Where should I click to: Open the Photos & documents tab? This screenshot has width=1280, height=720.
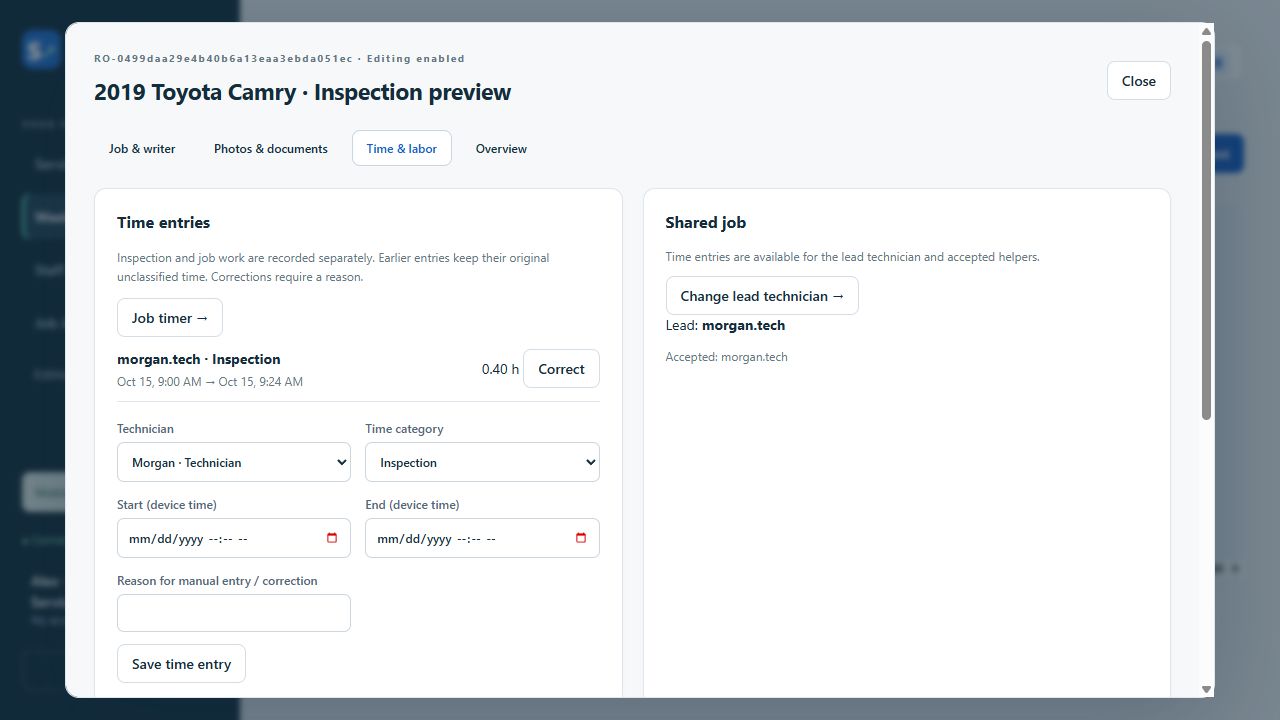[271, 148]
